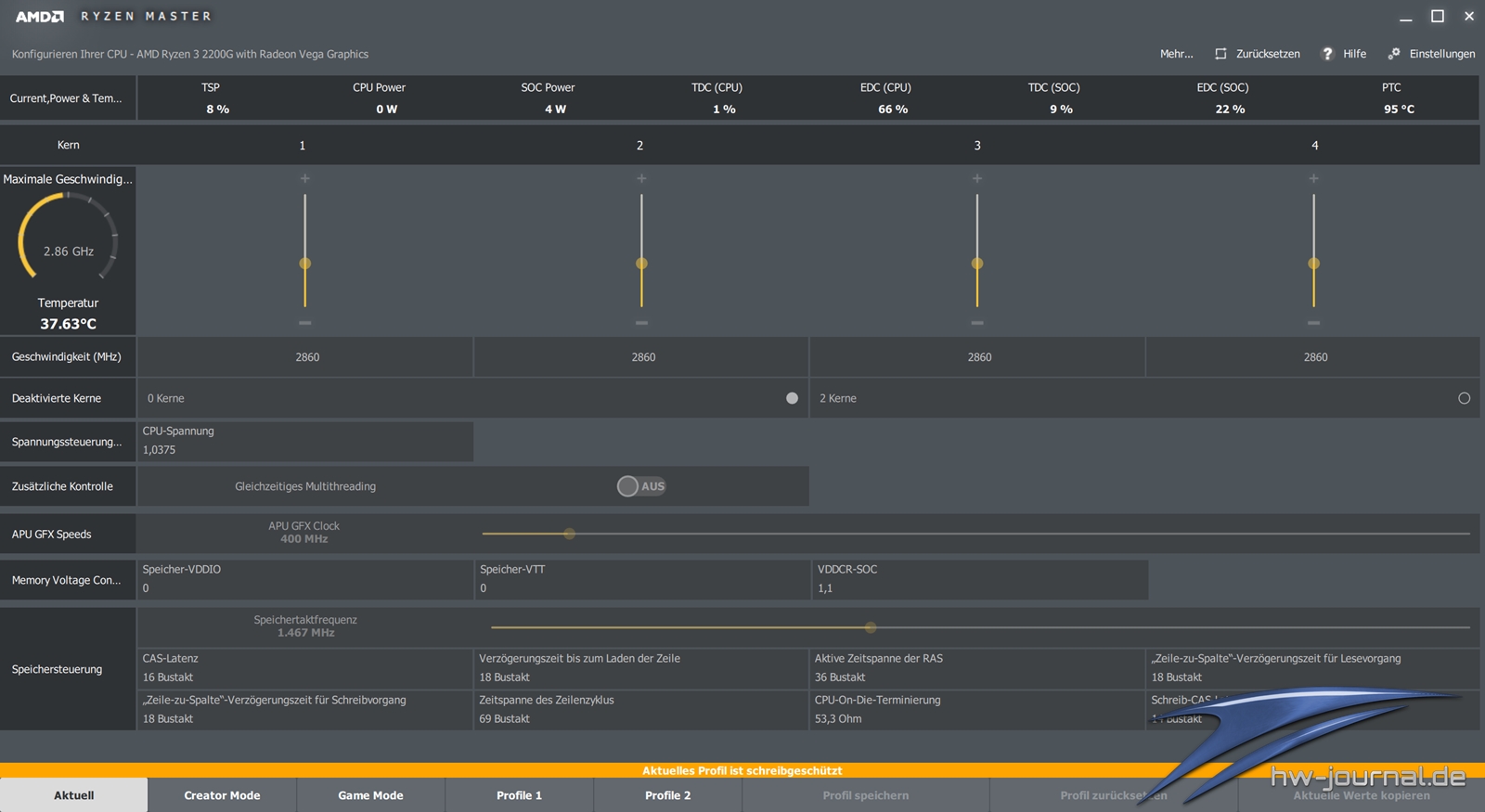Open Einstellungen gear icon
This screenshot has width=1485, height=812.
pos(1394,54)
